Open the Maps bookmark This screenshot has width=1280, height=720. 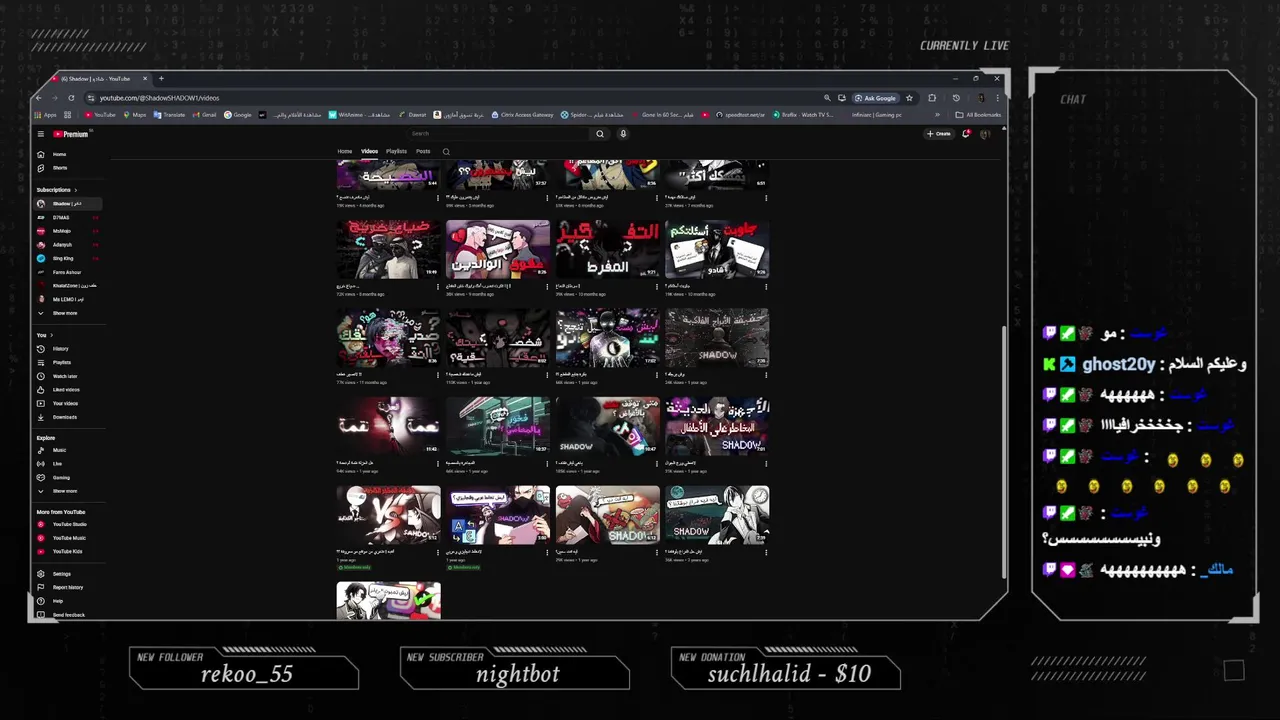[134, 115]
